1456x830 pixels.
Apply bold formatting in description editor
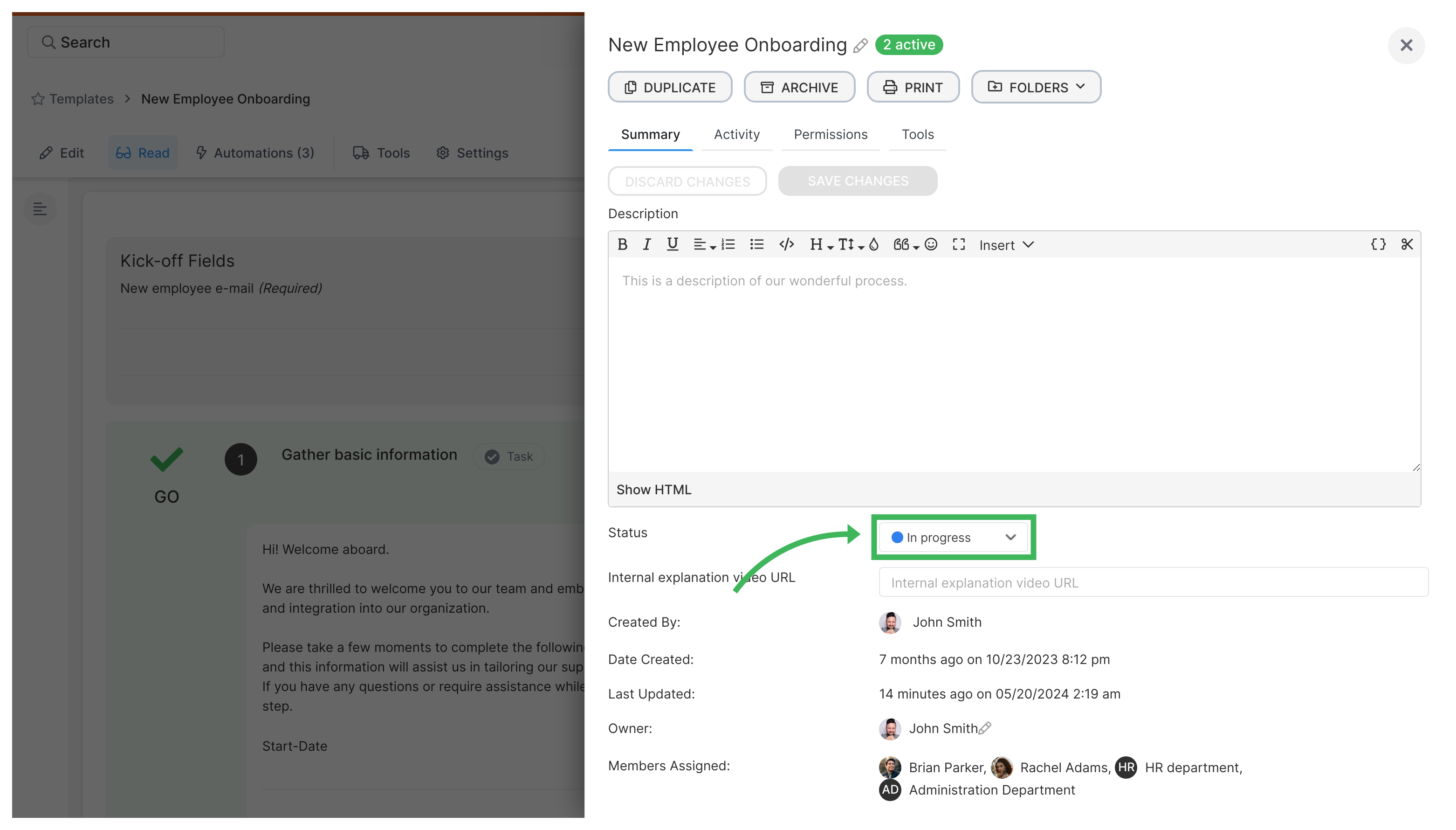623,244
